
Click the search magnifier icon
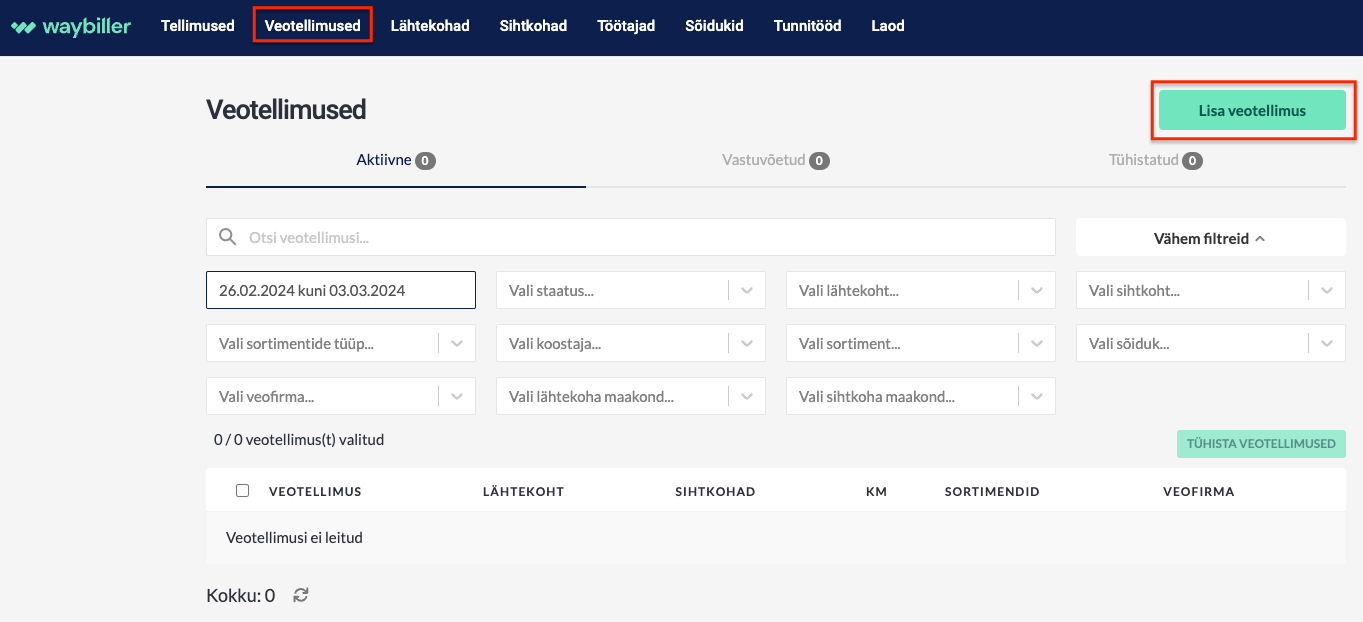coord(228,237)
